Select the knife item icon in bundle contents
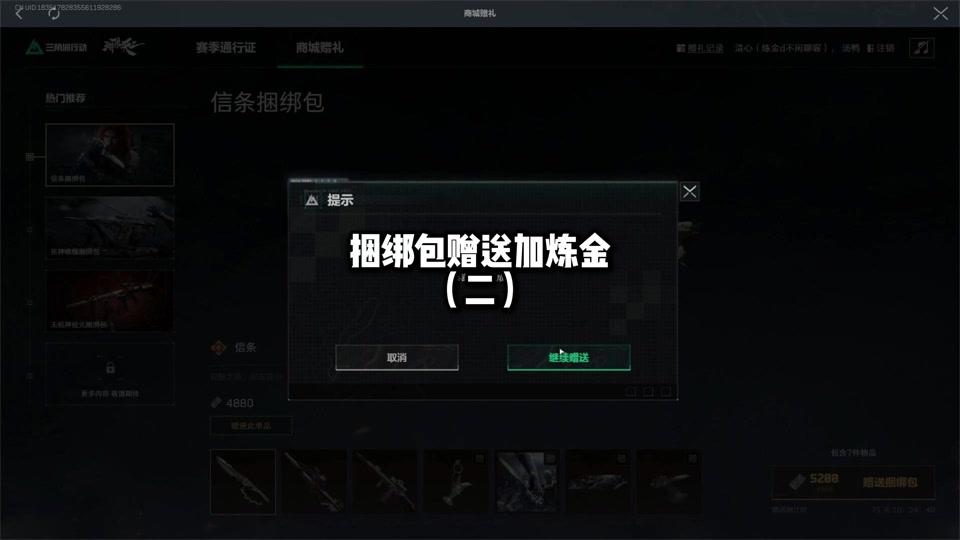This screenshot has width=960, height=540. click(243, 482)
